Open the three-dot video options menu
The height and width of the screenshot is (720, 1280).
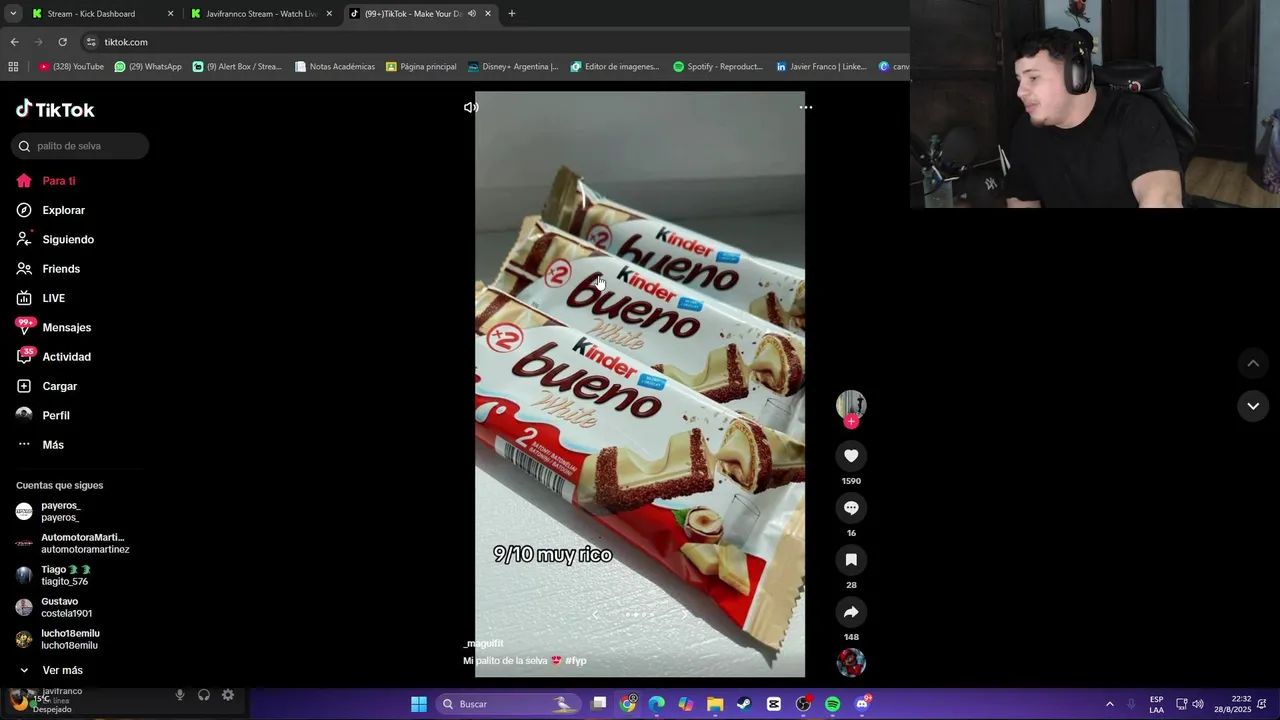tap(806, 107)
